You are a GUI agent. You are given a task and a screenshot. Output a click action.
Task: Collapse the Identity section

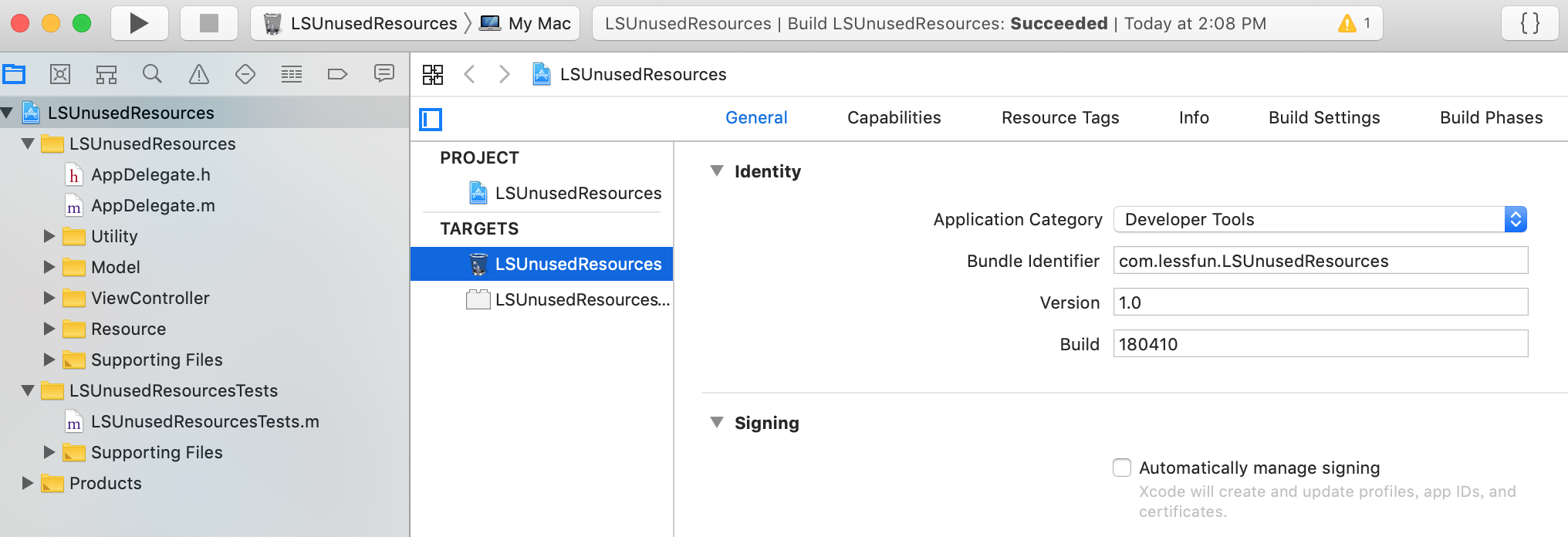(717, 171)
